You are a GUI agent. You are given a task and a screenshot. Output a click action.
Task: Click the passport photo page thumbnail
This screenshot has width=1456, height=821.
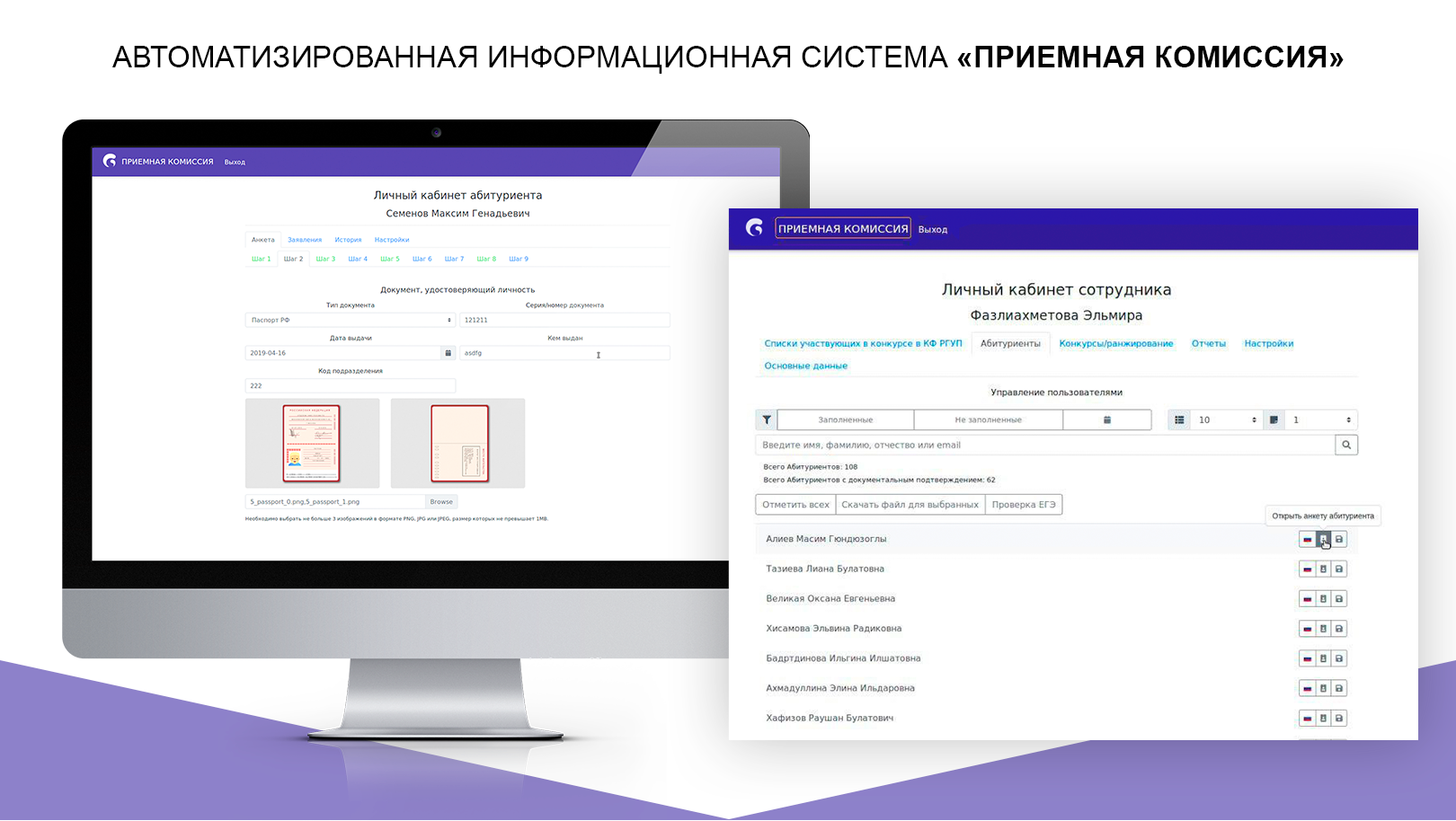(312, 443)
